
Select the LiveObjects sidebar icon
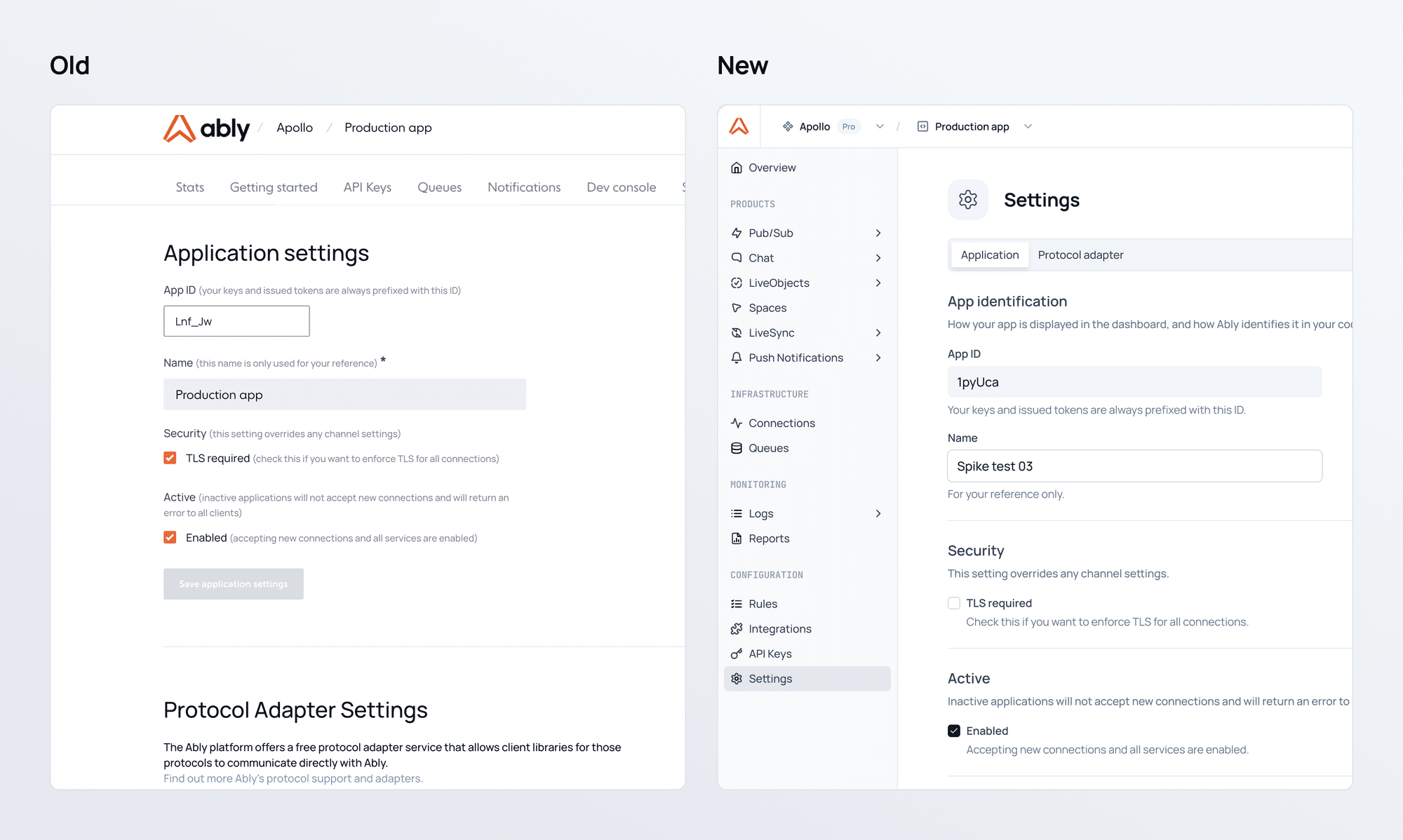click(736, 283)
